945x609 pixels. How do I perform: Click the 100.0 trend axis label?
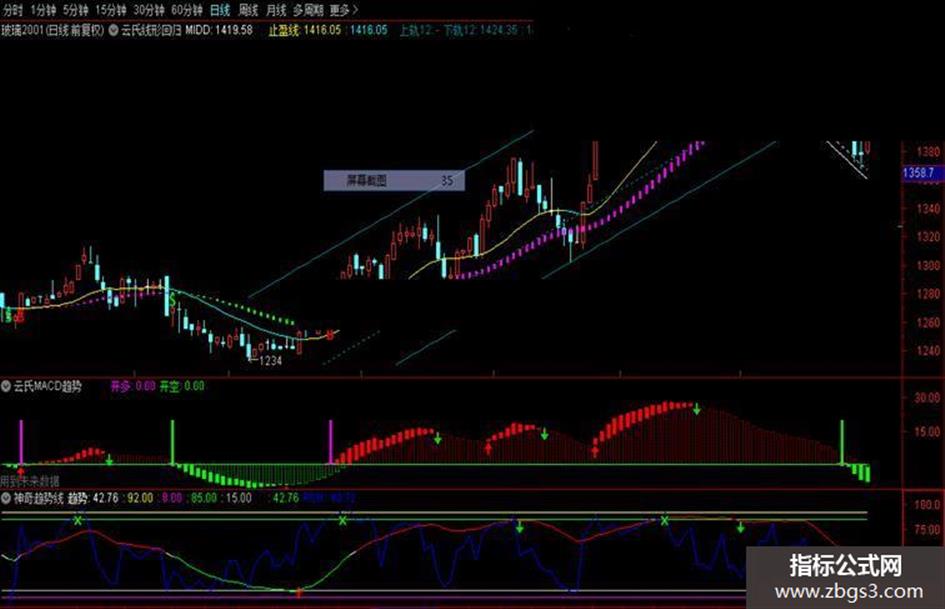pos(927,505)
